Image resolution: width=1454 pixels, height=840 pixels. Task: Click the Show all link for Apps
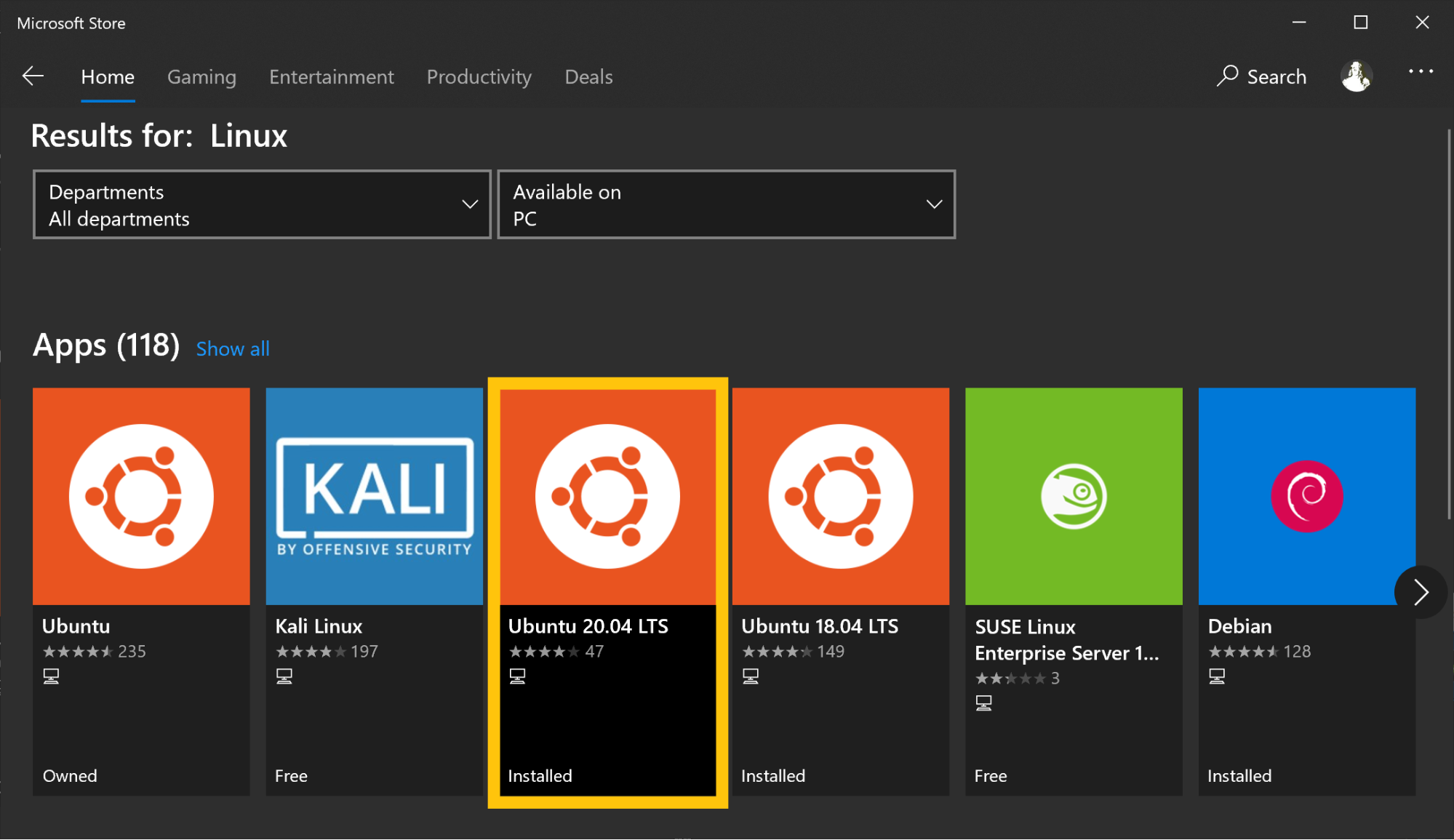234,348
